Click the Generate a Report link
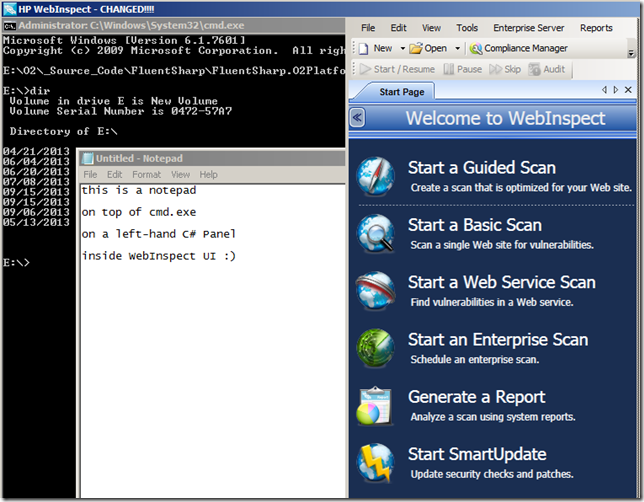The image size is (644, 502). 476,397
